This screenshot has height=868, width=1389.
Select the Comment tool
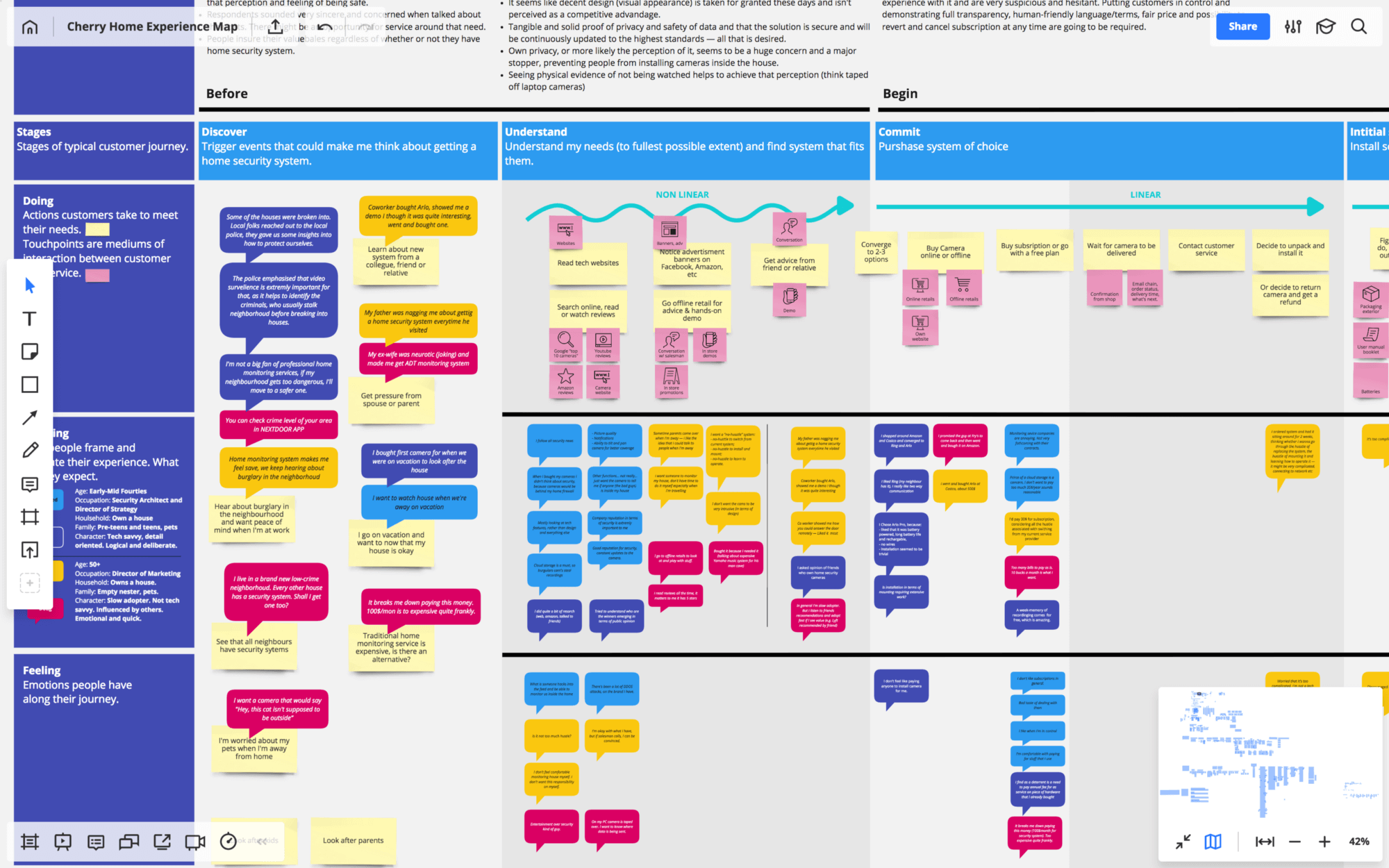click(30, 484)
